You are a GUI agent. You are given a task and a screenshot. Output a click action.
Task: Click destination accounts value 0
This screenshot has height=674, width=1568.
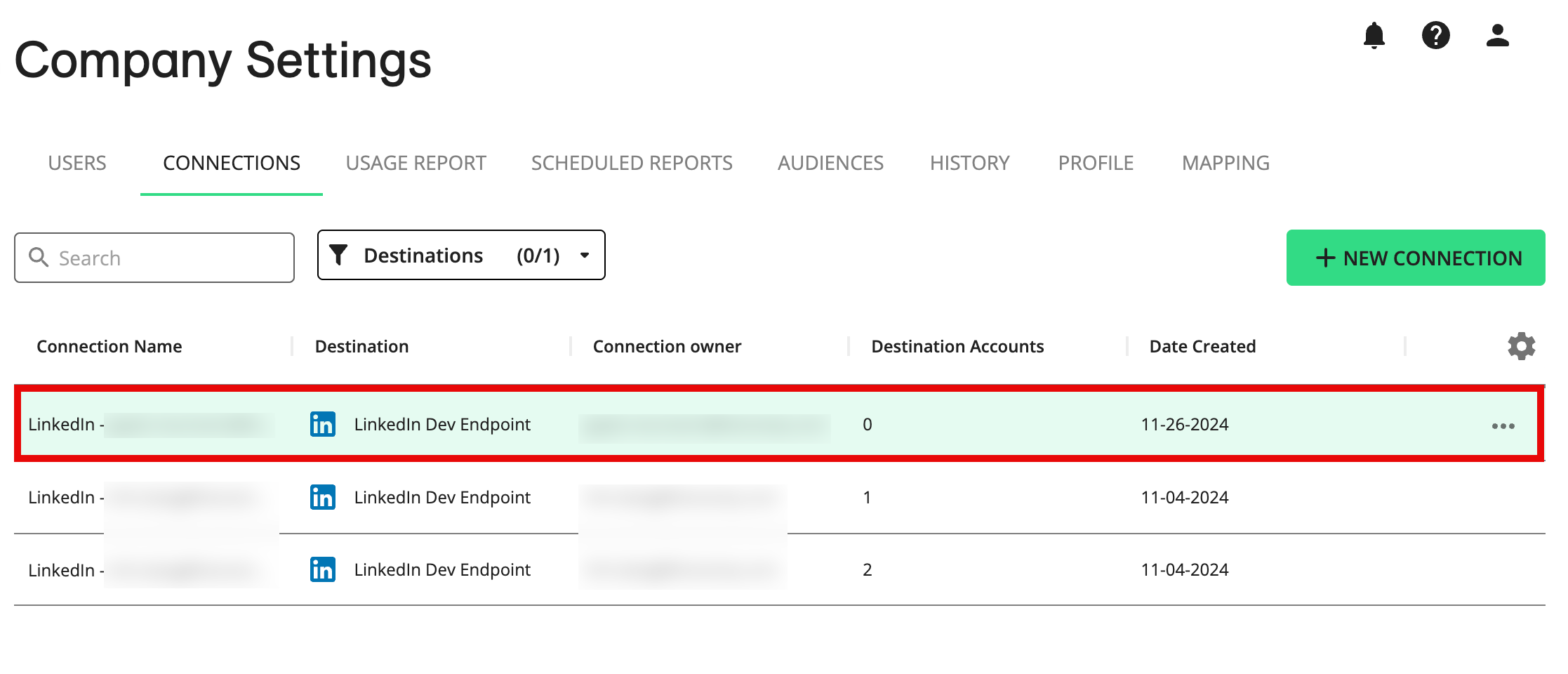[868, 424]
